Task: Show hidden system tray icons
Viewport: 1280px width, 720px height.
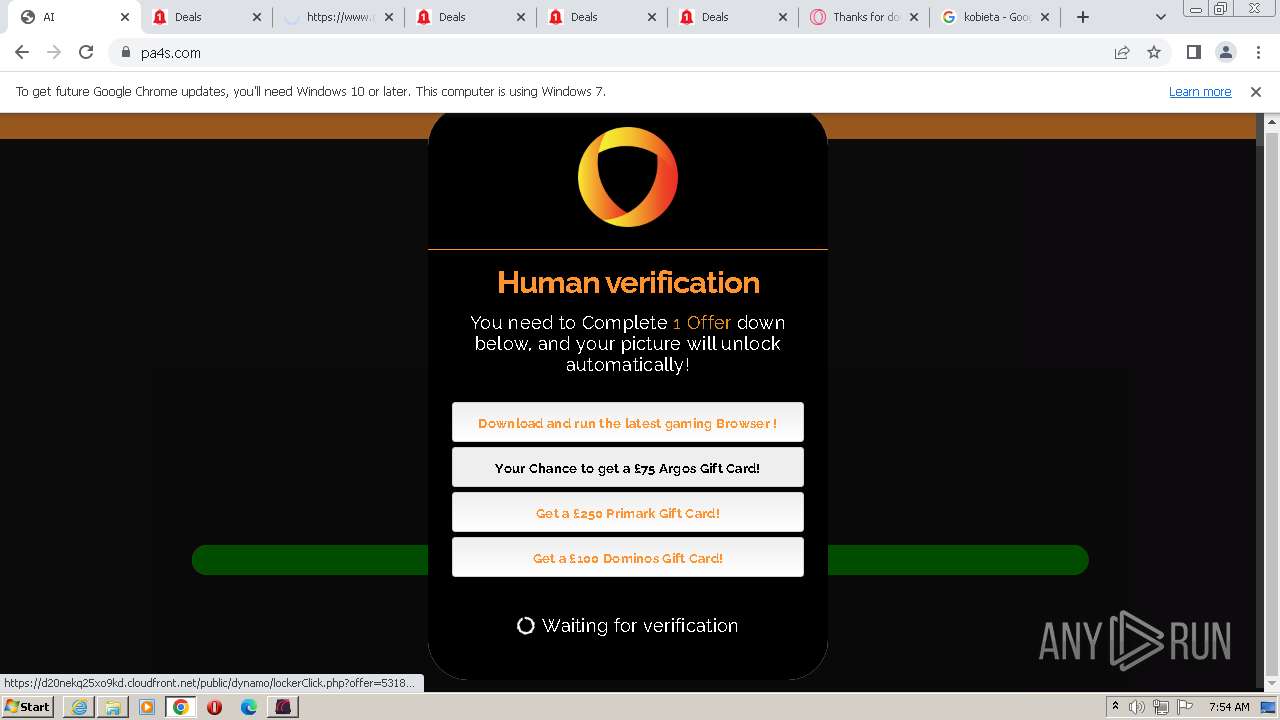Action: (x=1115, y=707)
